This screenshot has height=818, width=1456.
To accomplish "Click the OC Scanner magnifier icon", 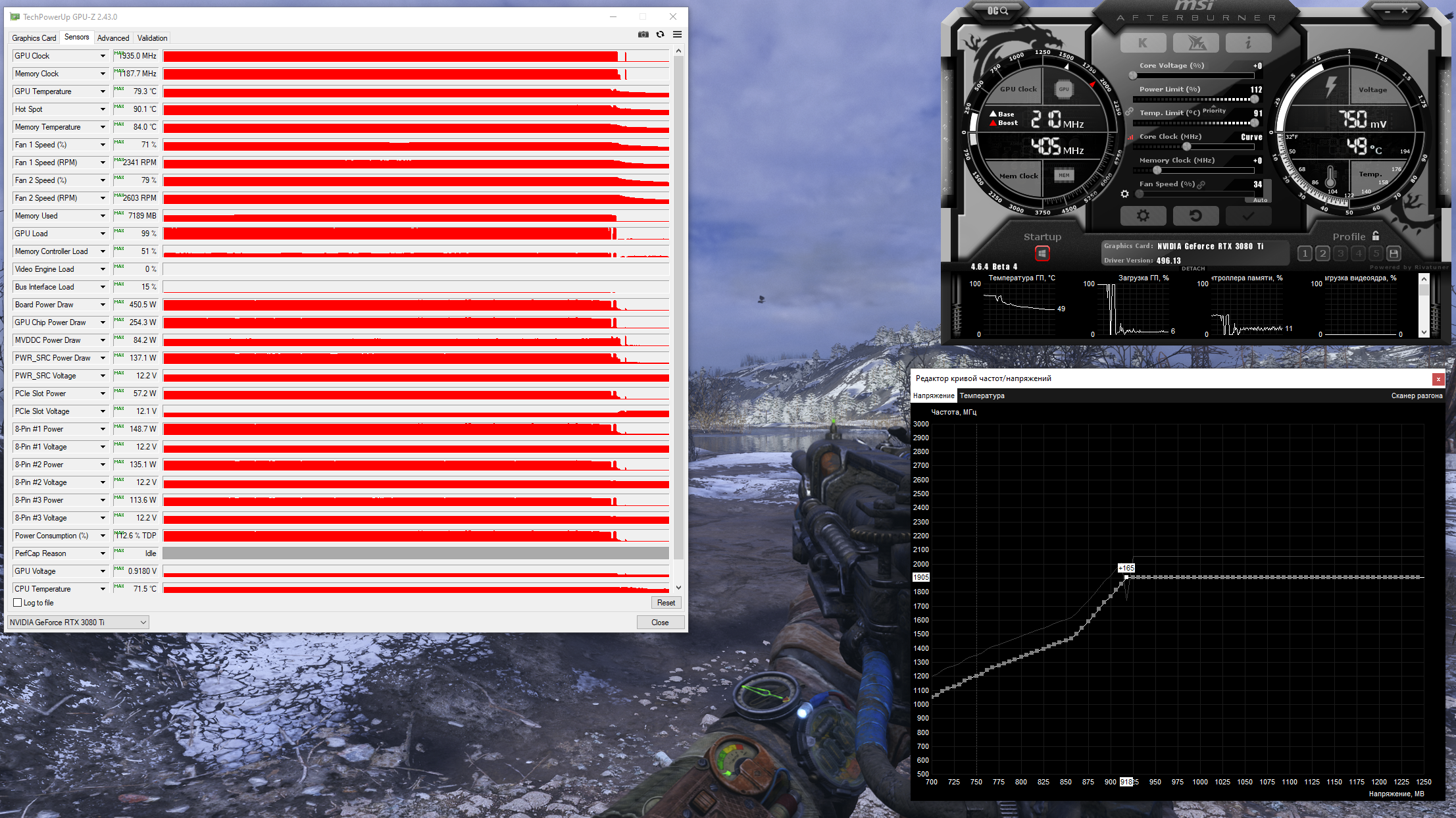I will coord(998,11).
